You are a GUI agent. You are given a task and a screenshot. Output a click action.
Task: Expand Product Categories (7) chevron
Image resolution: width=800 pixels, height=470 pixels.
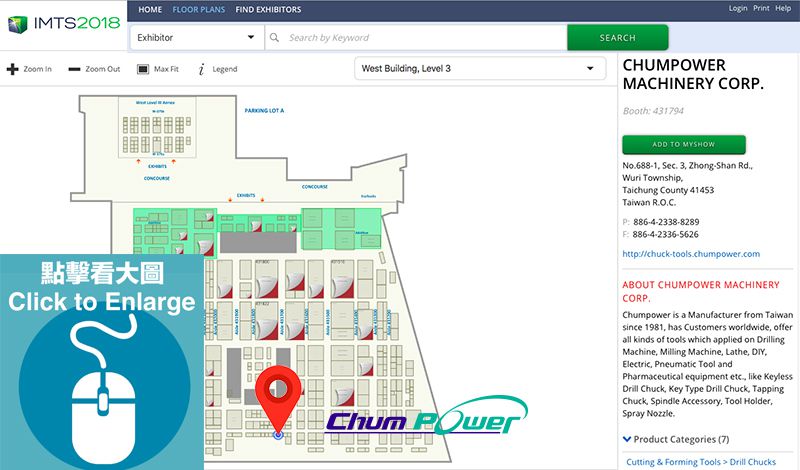click(x=627, y=439)
